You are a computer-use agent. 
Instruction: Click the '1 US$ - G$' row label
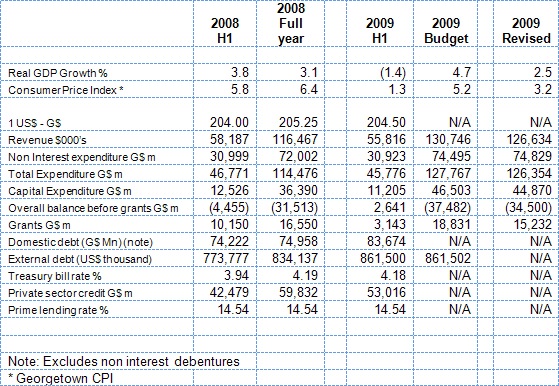coord(35,123)
